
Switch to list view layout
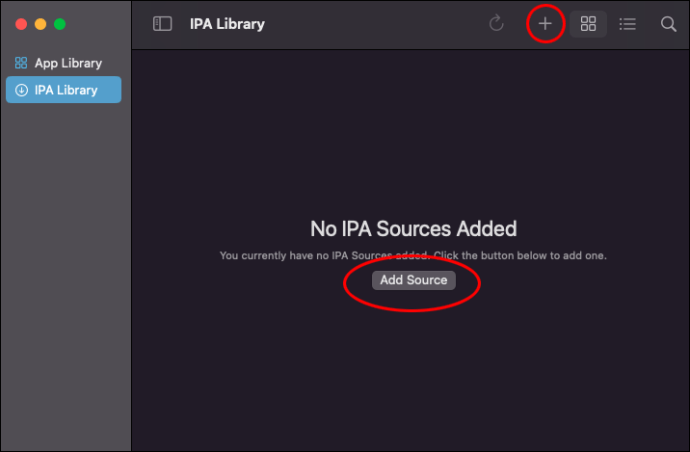coord(627,24)
